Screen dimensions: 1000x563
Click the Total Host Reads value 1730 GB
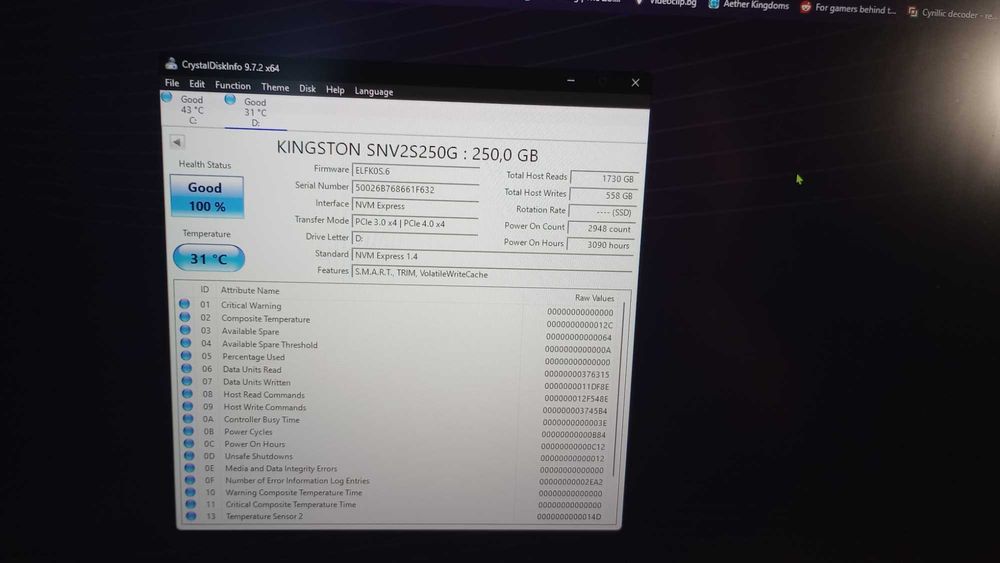pyautogui.click(x=603, y=179)
